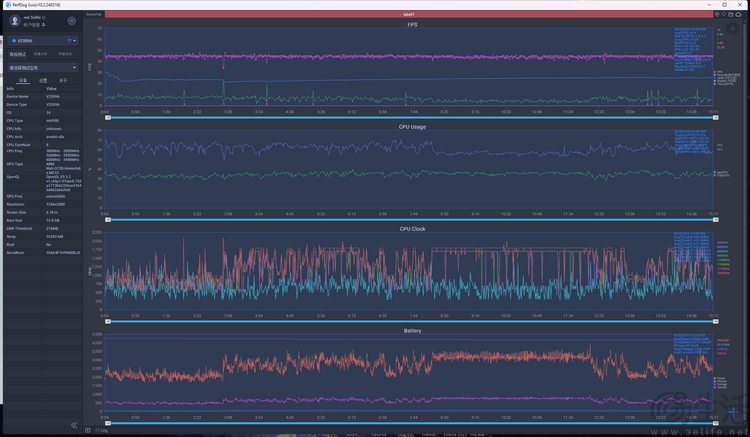
Task: Click the PerfDog app icon in the title bar
Action: (8, 5)
